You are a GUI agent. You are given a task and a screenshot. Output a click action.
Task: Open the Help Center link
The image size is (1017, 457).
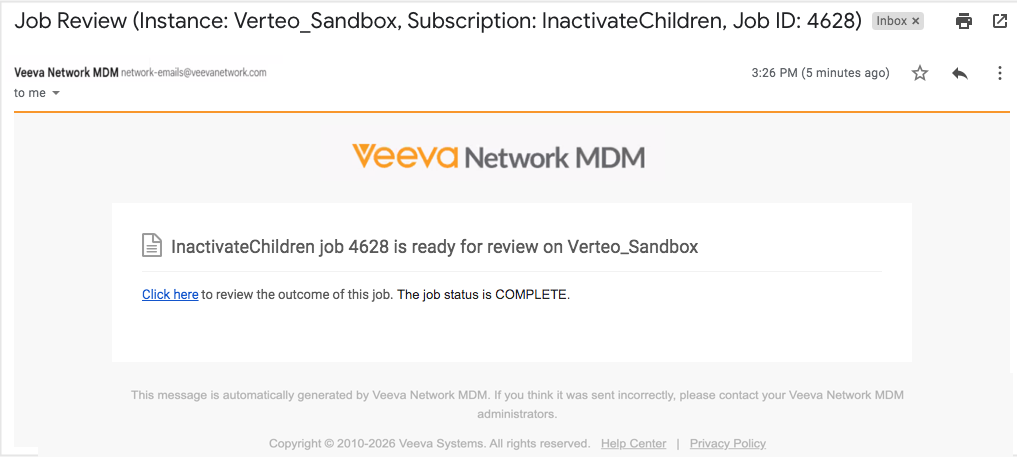[x=634, y=443]
